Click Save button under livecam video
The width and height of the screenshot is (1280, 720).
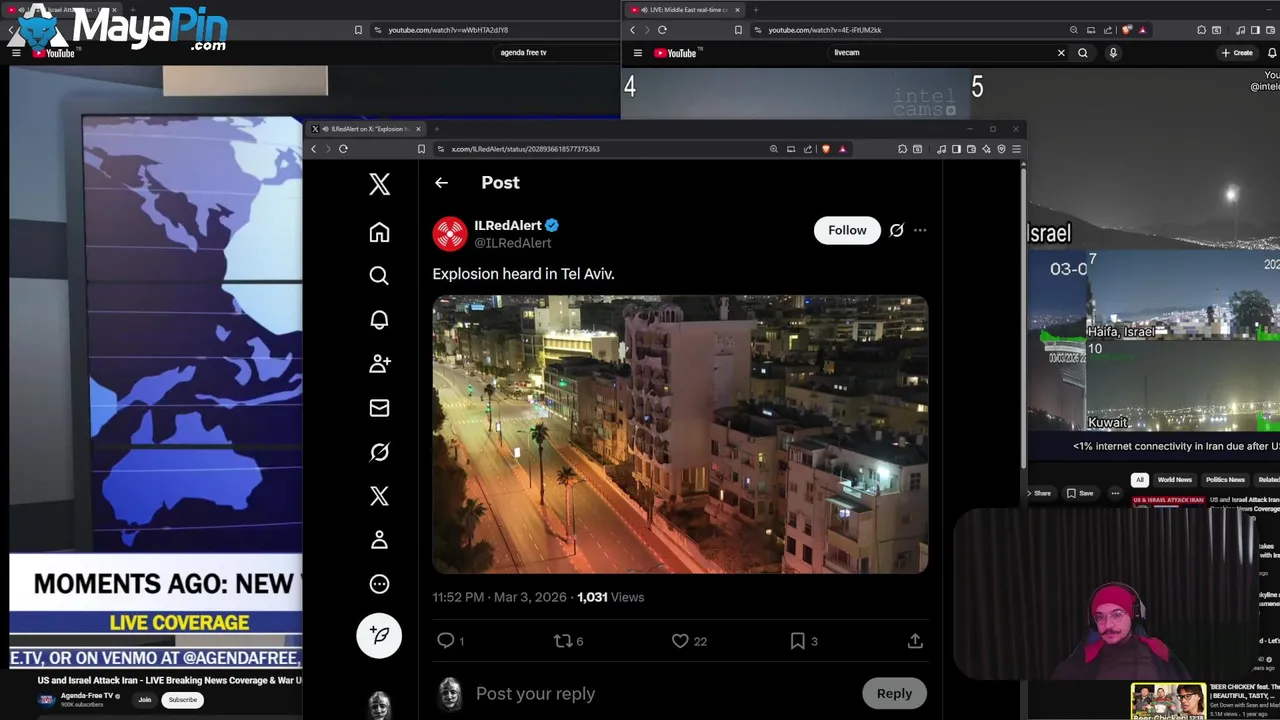[1080, 493]
